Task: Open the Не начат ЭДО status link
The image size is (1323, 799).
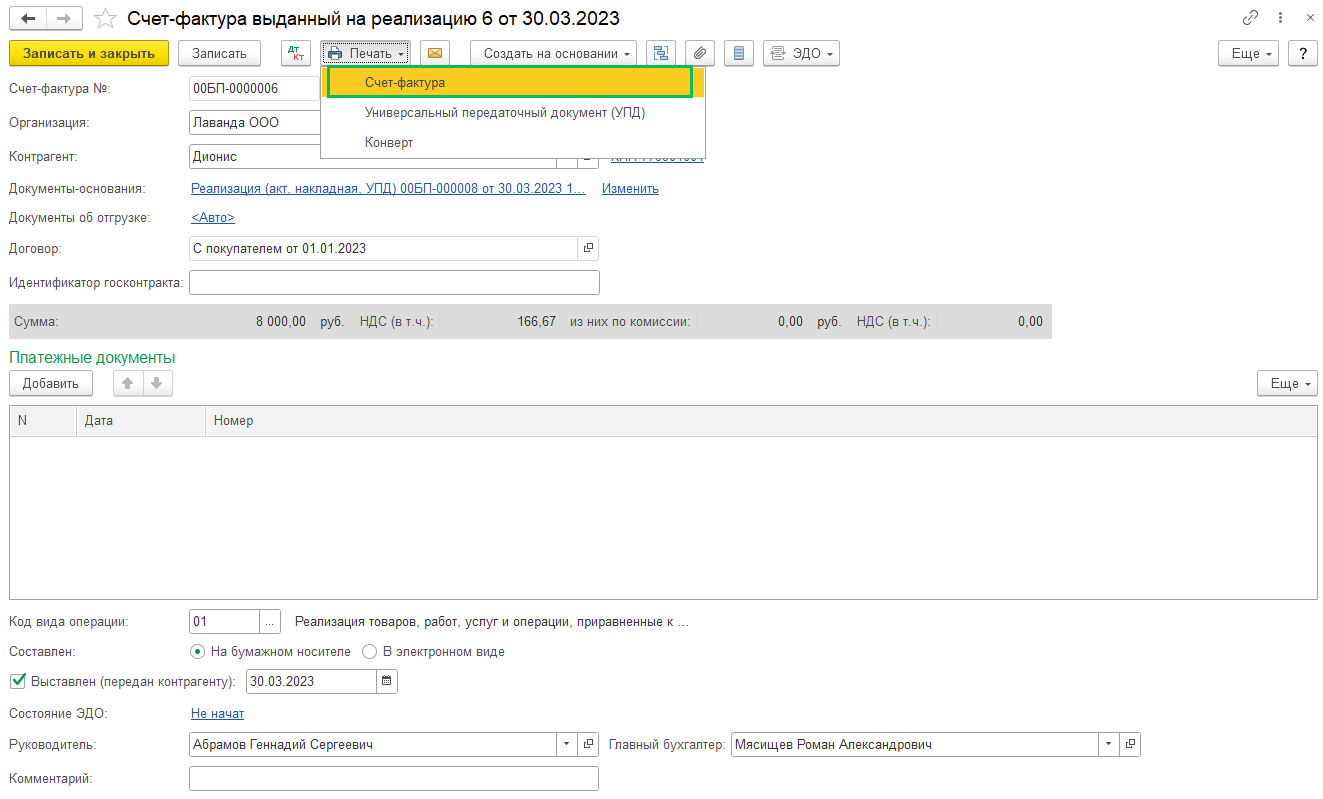Action: click(x=217, y=713)
